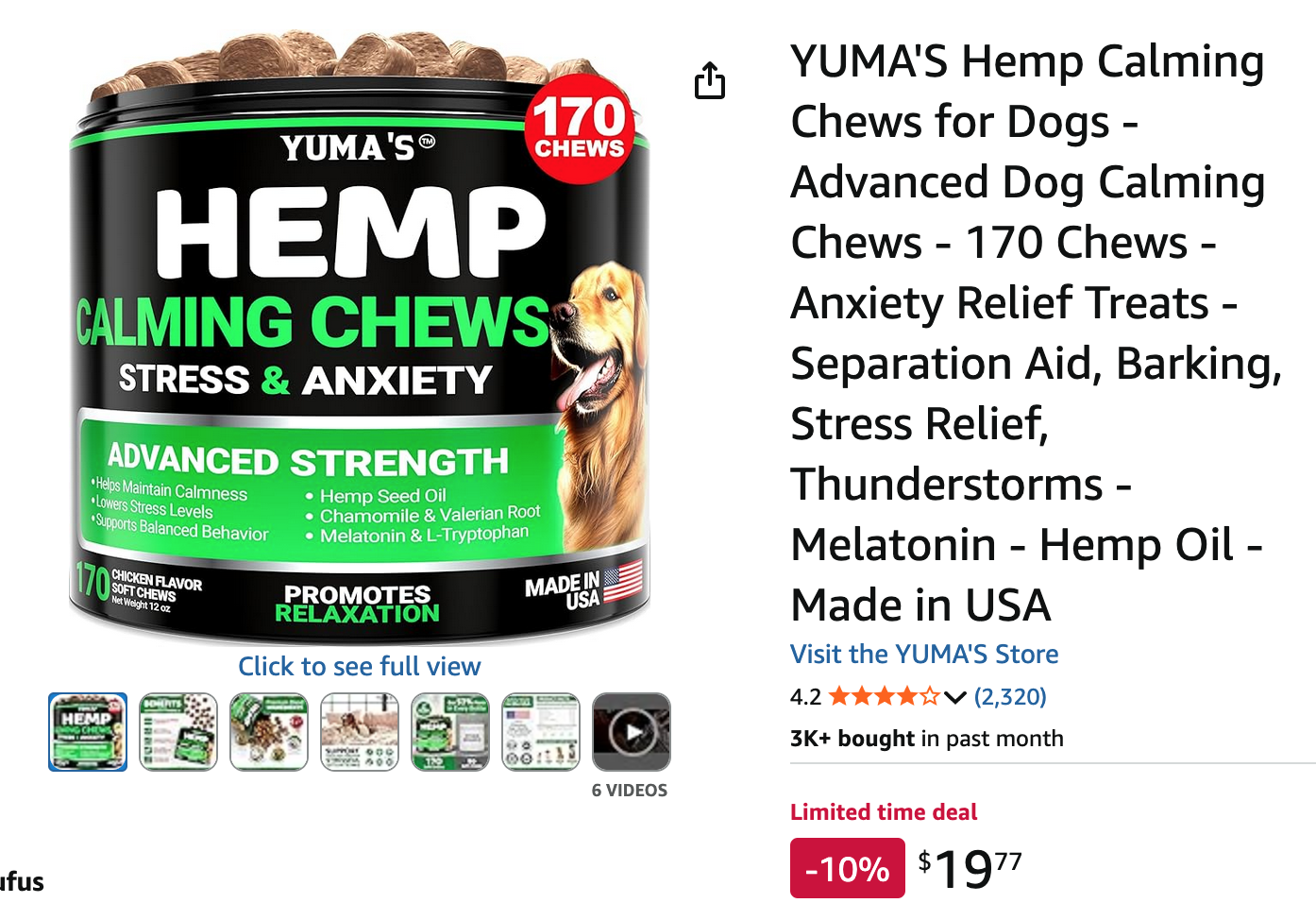Image resolution: width=1316 pixels, height=903 pixels.
Task: Click the $19.77 price
Action: click(970, 868)
